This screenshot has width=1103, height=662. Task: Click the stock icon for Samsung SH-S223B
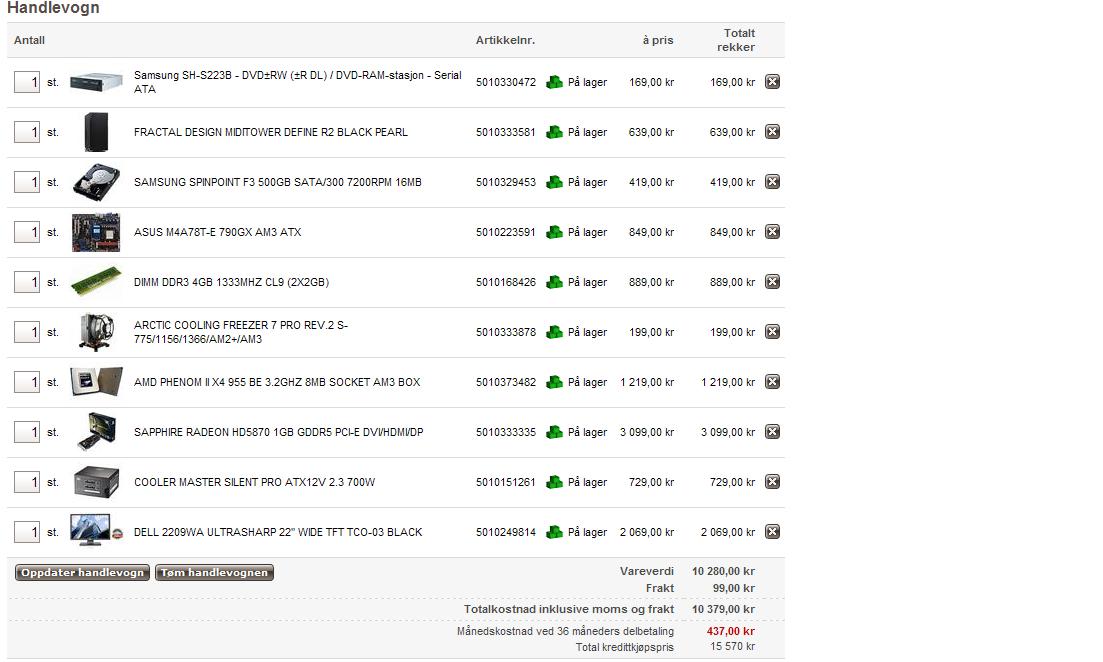click(x=554, y=82)
